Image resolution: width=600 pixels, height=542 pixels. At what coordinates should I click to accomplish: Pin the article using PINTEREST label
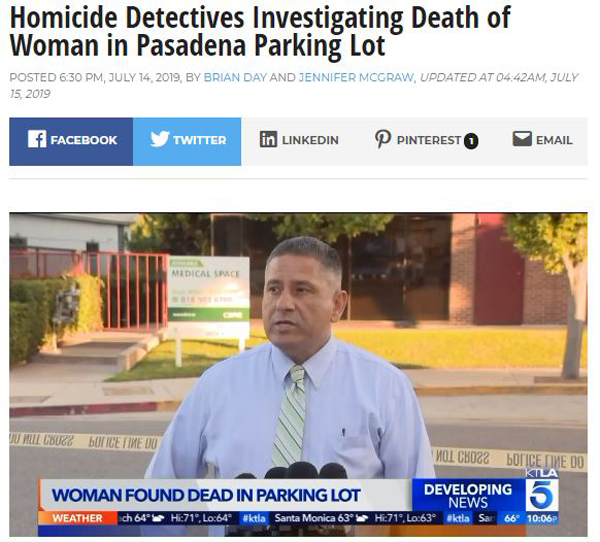[429, 140]
